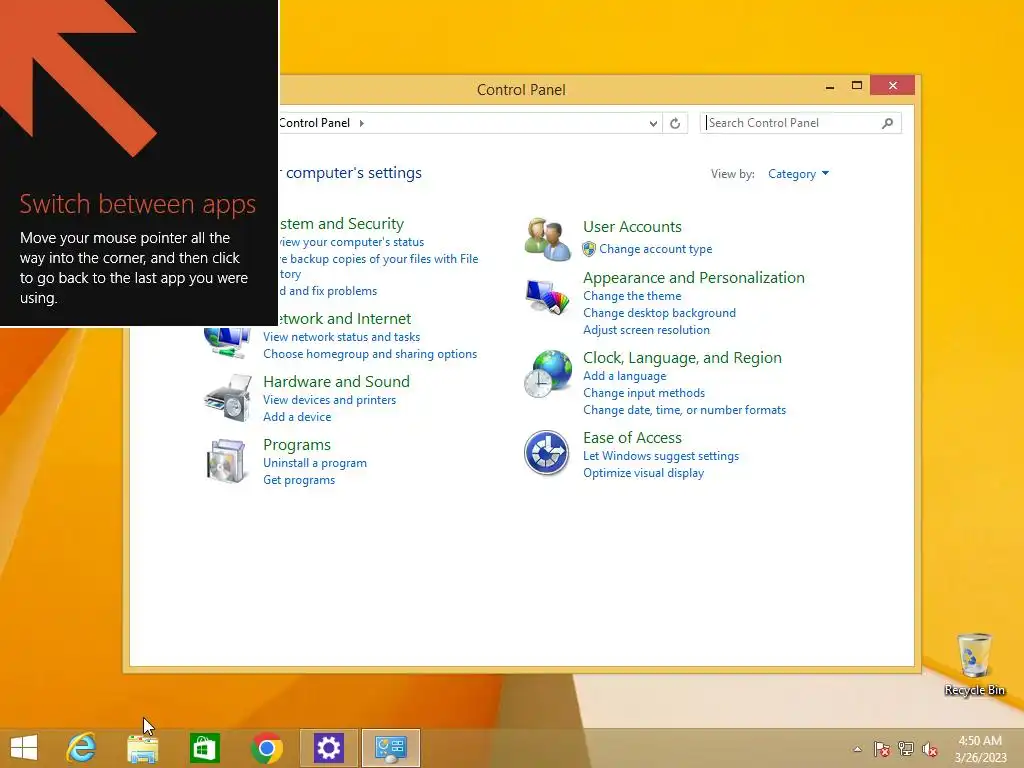Image resolution: width=1024 pixels, height=768 pixels.
Task: Click View network status and tasks
Action: [342, 337]
